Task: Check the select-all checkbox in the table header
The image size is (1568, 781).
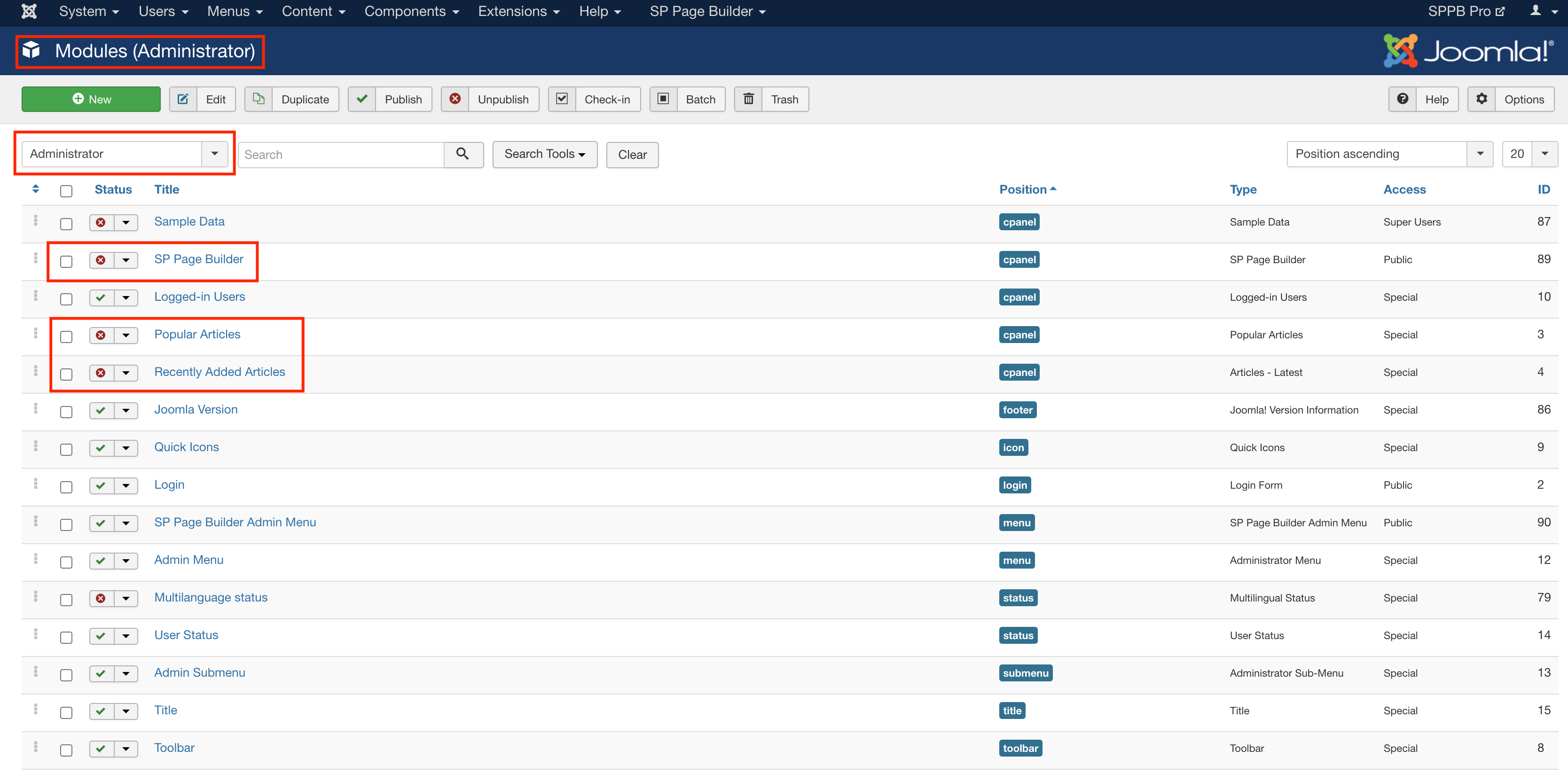Action: coord(66,190)
